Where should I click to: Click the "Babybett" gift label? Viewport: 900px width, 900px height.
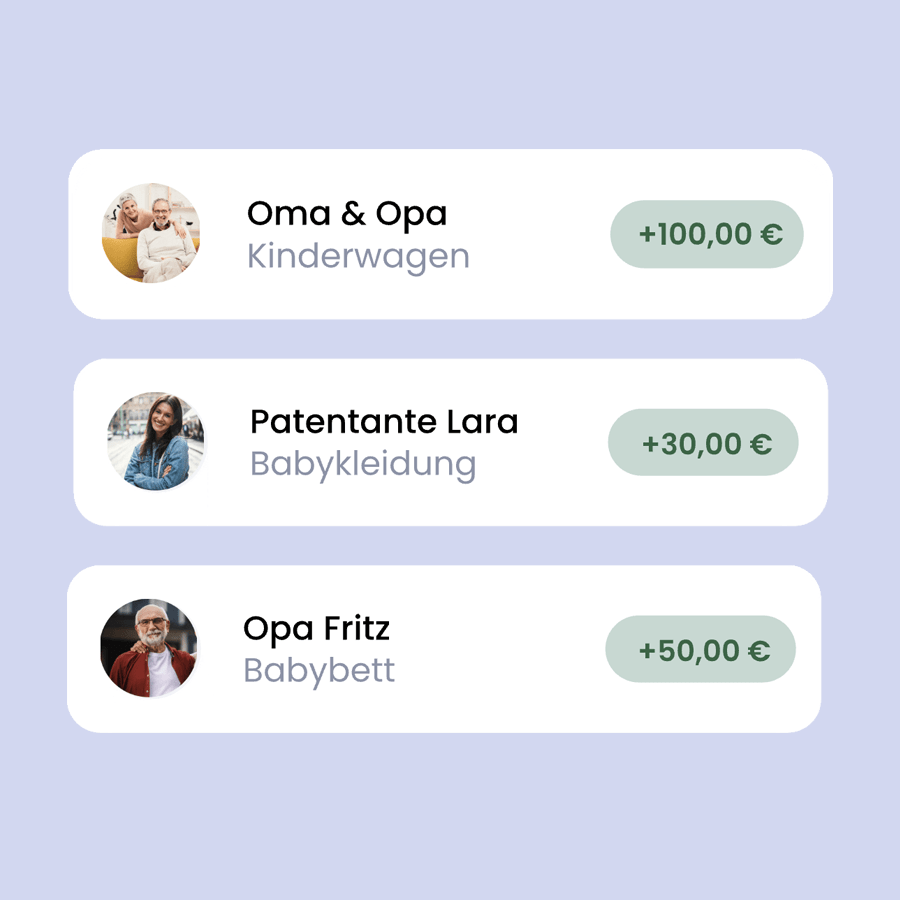[x=319, y=670]
